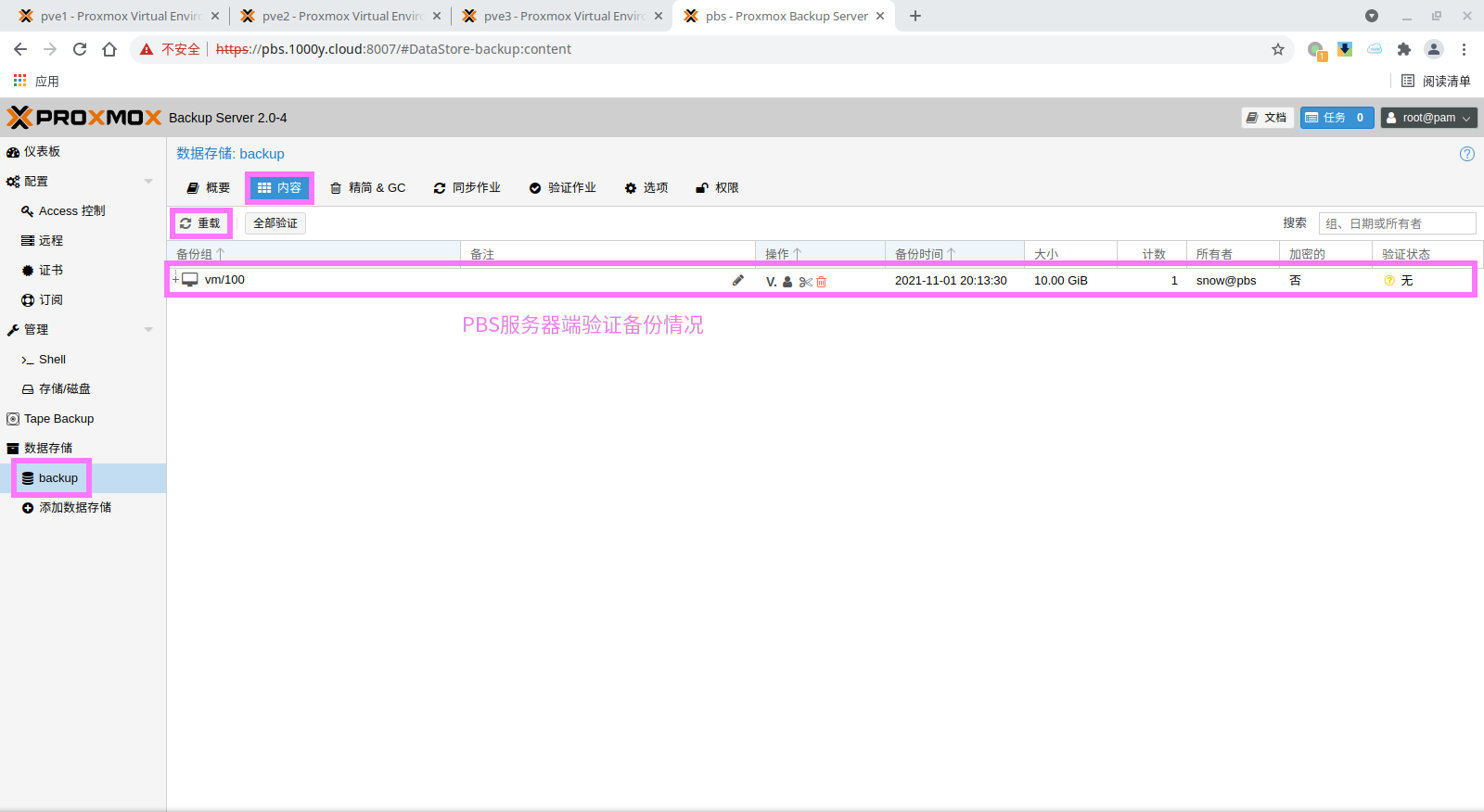
Task: Click the edit note pencil icon for vm/100
Action: point(738,280)
